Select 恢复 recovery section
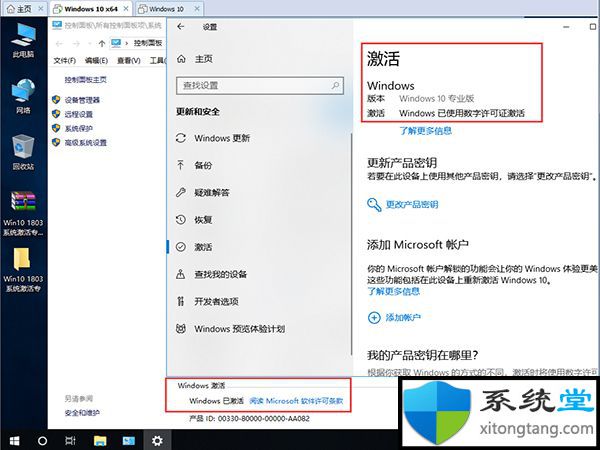The height and width of the screenshot is (450, 600). coord(203,220)
